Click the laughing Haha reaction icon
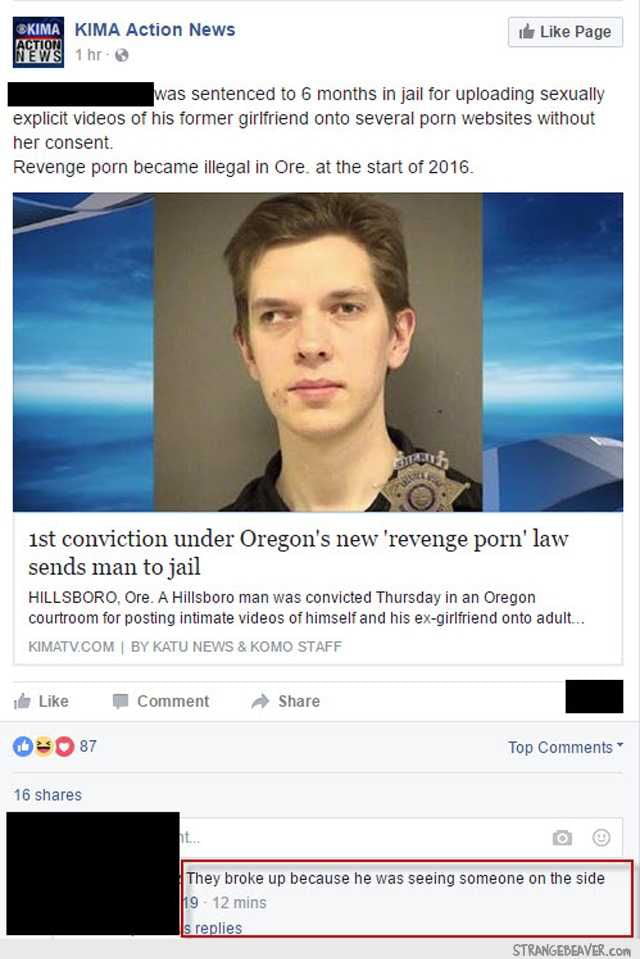This screenshot has width=640, height=959. point(43,746)
